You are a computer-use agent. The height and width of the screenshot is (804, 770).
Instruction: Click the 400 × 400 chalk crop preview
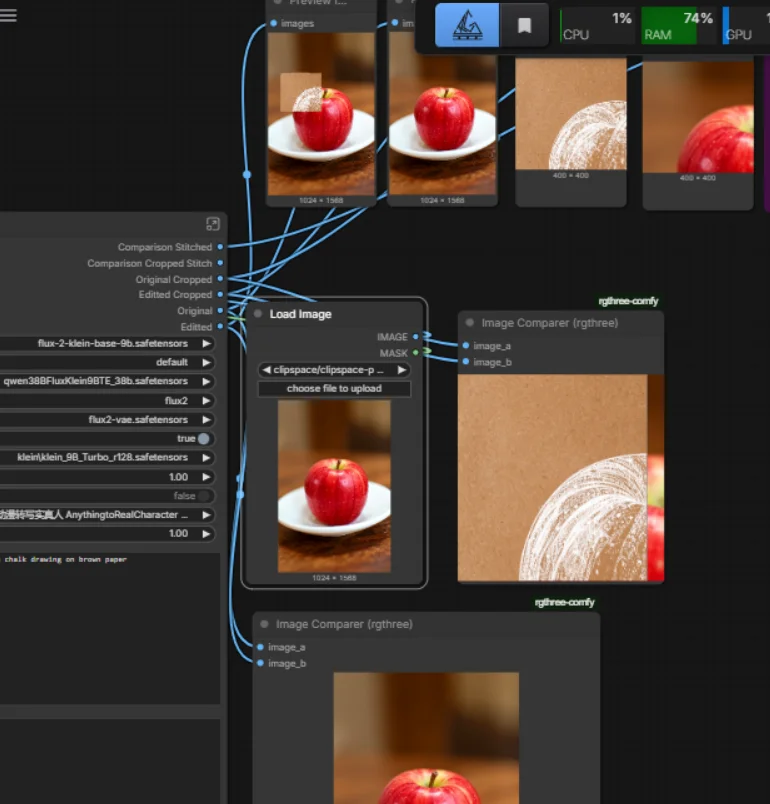pyautogui.click(x=571, y=114)
